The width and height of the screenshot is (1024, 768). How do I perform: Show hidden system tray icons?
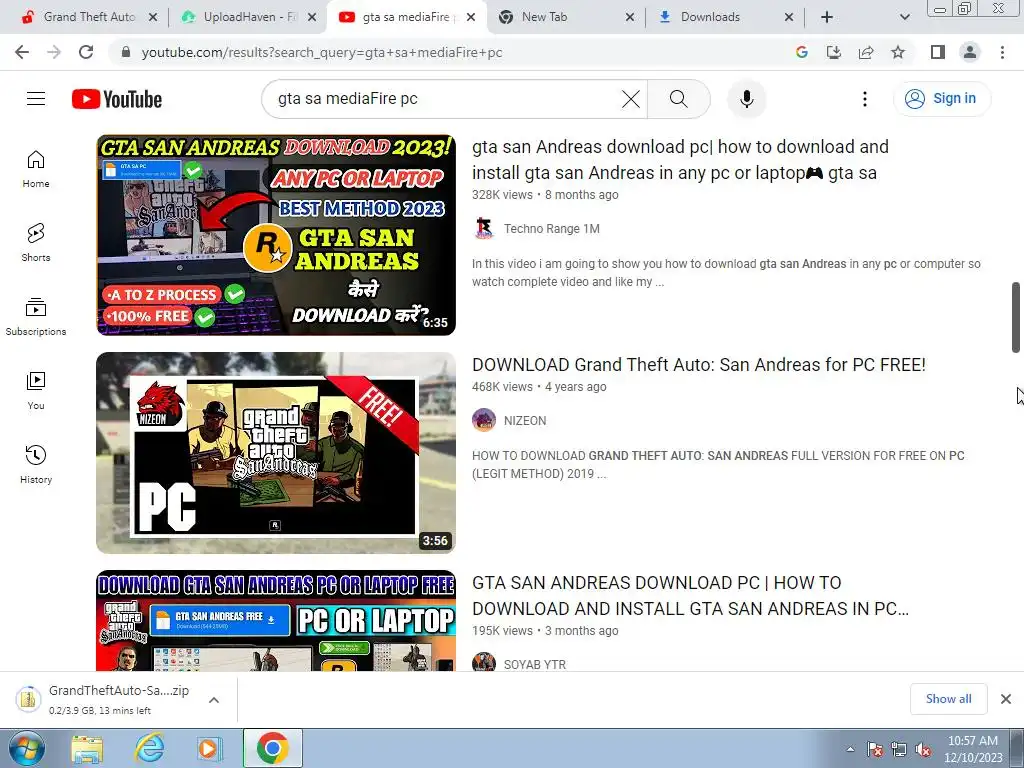850,750
